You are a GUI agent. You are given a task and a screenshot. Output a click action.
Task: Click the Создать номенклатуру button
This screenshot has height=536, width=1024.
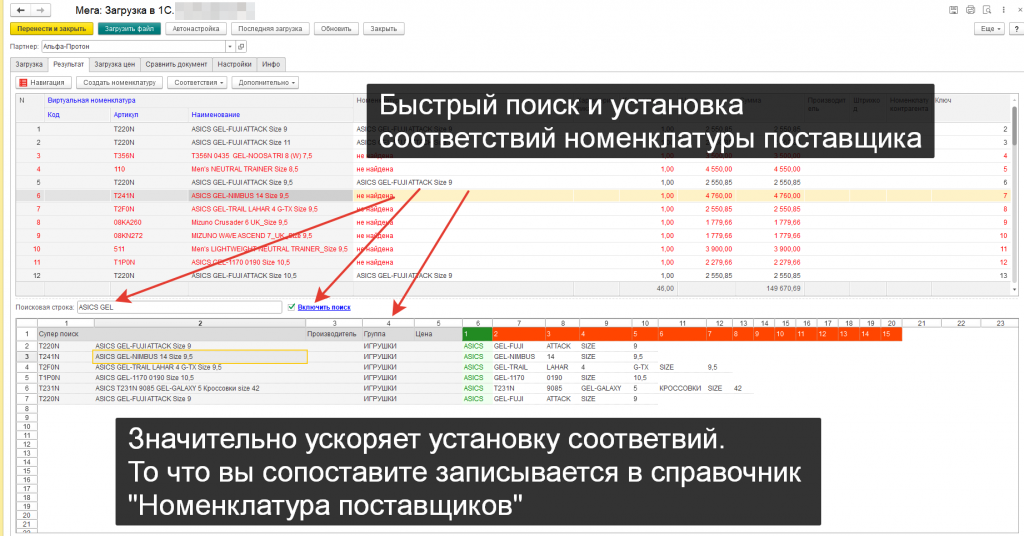(x=120, y=83)
